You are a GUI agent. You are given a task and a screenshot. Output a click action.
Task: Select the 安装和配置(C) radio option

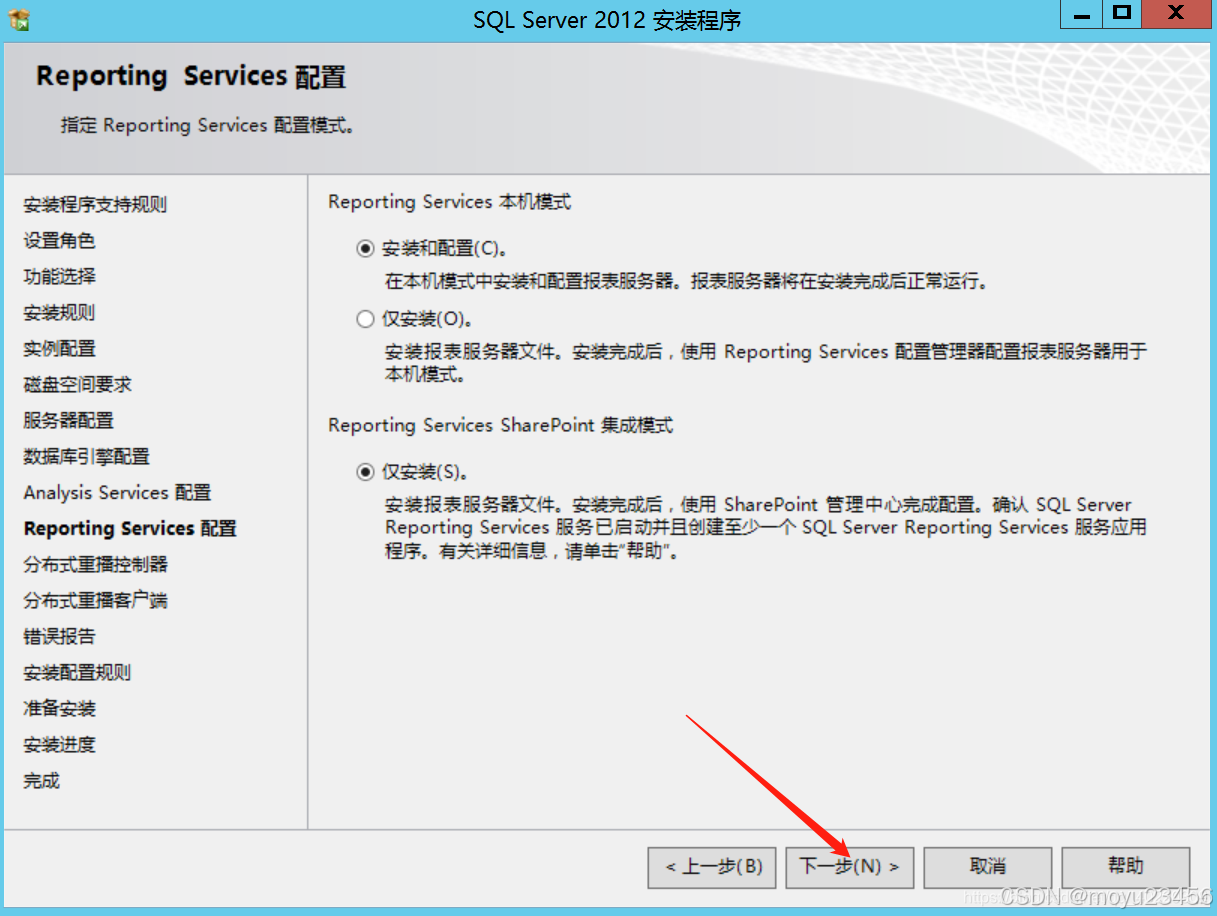pyautogui.click(x=366, y=248)
